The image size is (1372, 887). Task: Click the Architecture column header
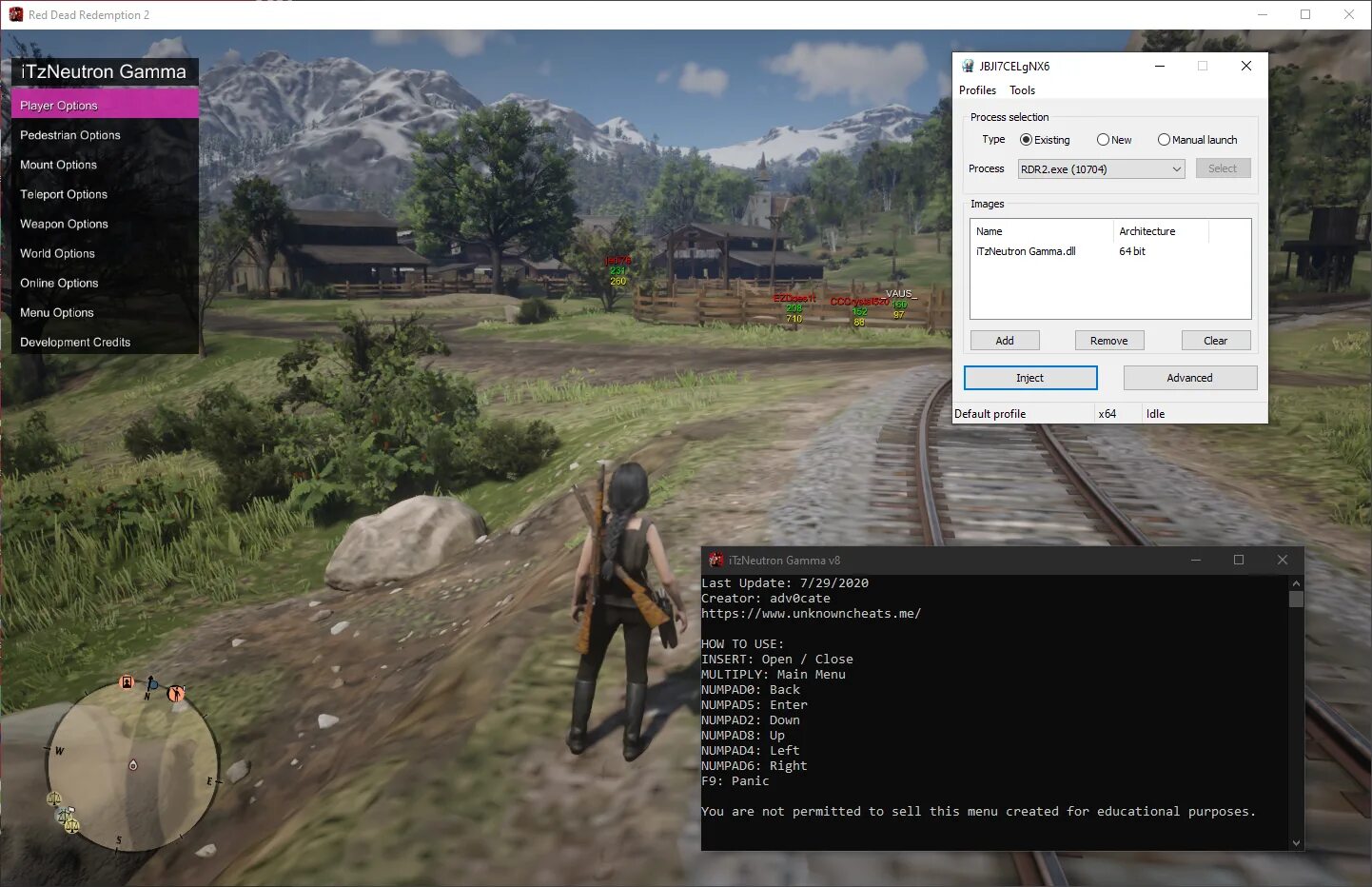coord(1161,231)
